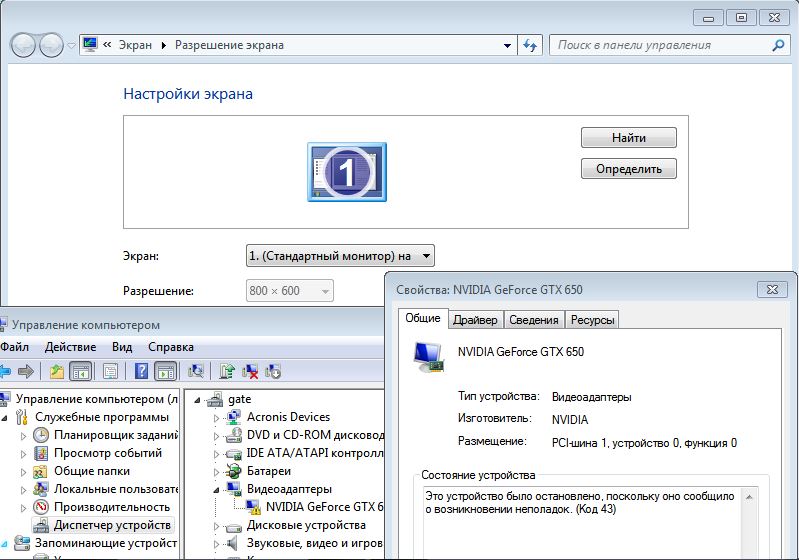Image resolution: width=799 pixels, height=560 pixels.
Task: Scan for hardware changes toolbar icon
Action: (x=196, y=371)
